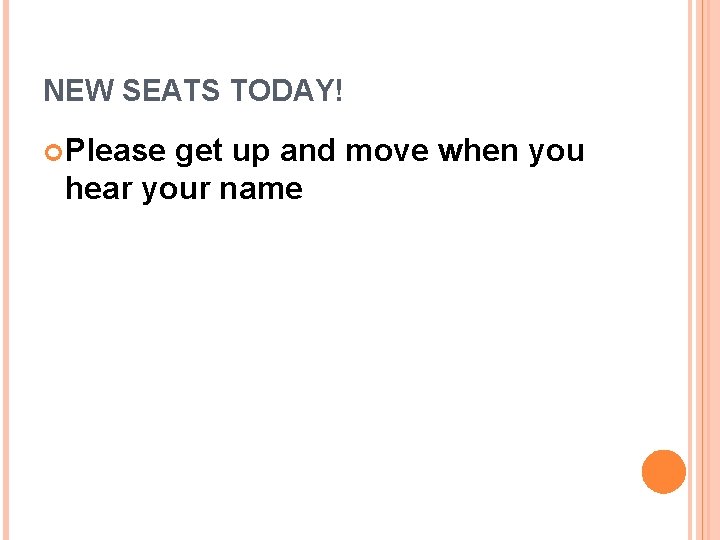
Task: Click the orange ring bullet marker
Action: coord(53,152)
